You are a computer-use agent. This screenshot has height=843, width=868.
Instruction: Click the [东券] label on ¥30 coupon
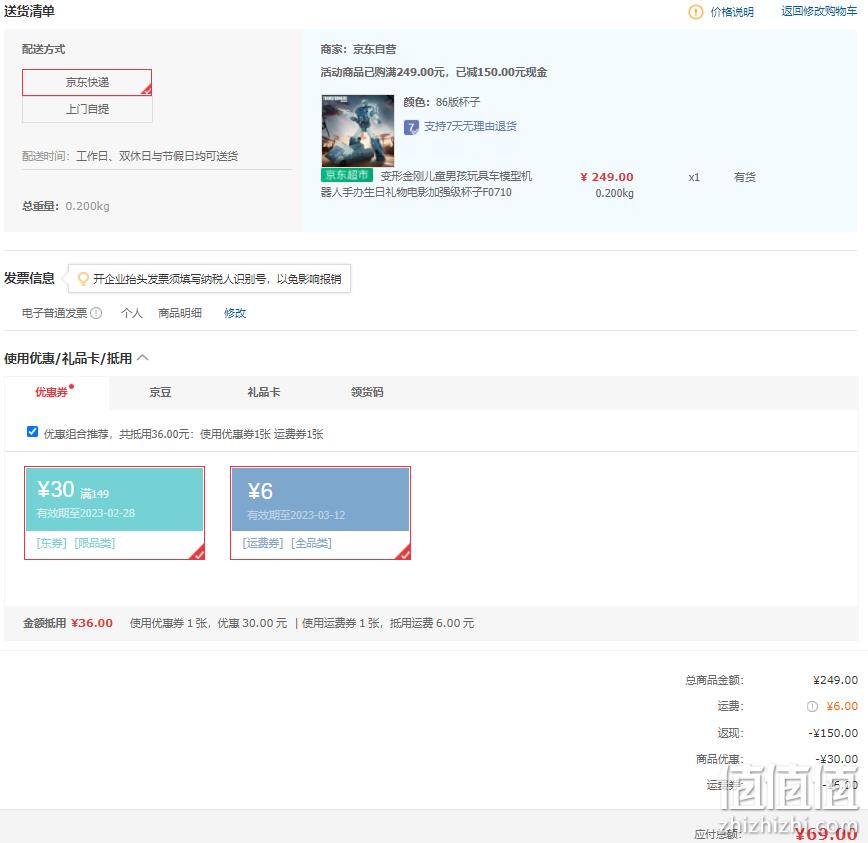51,543
